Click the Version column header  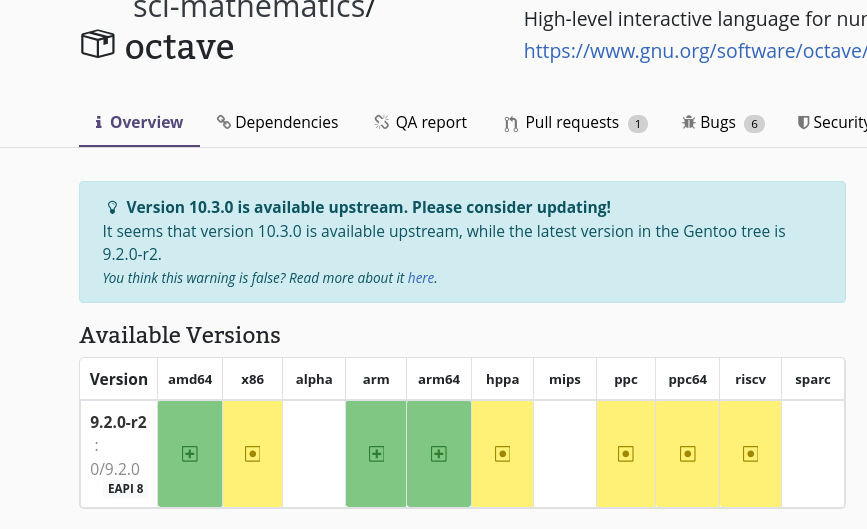click(x=119, y=379)
